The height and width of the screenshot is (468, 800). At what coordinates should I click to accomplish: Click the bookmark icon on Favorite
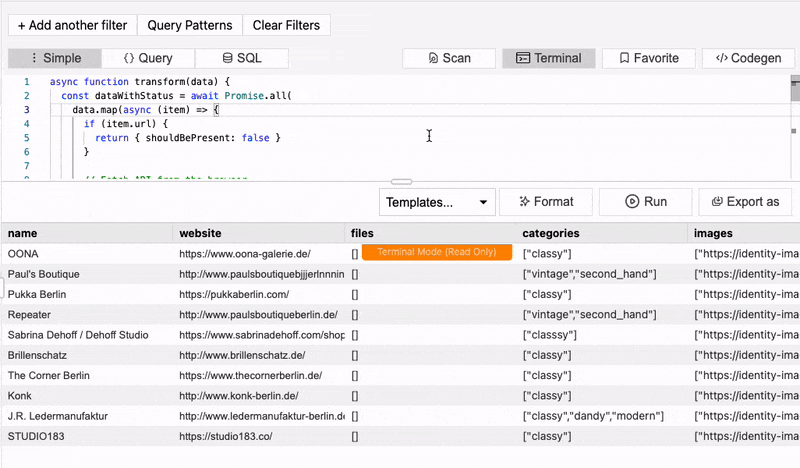click(624, 58)
